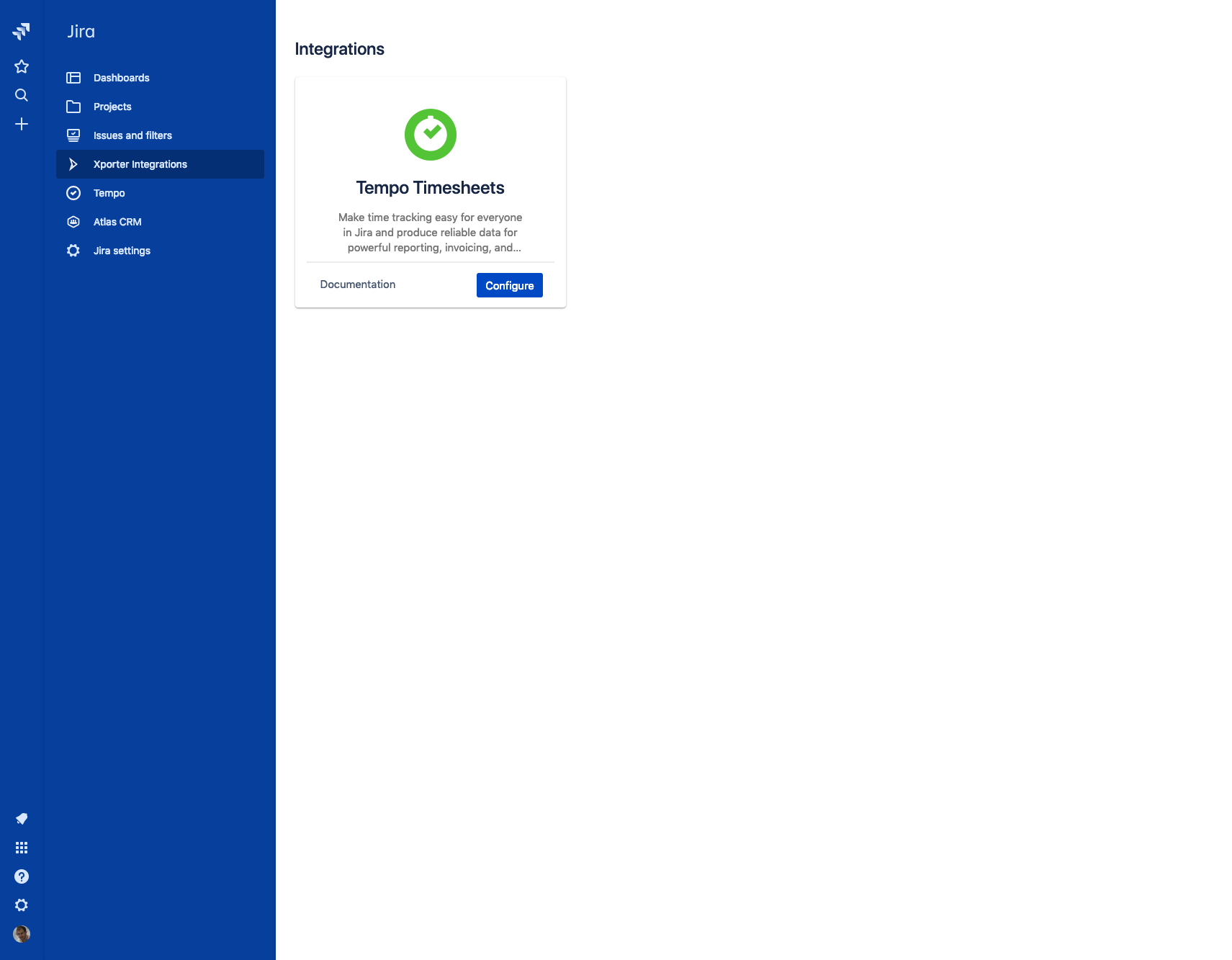
Task: Open the bottom settings gear icon
Action: point(22,905)
